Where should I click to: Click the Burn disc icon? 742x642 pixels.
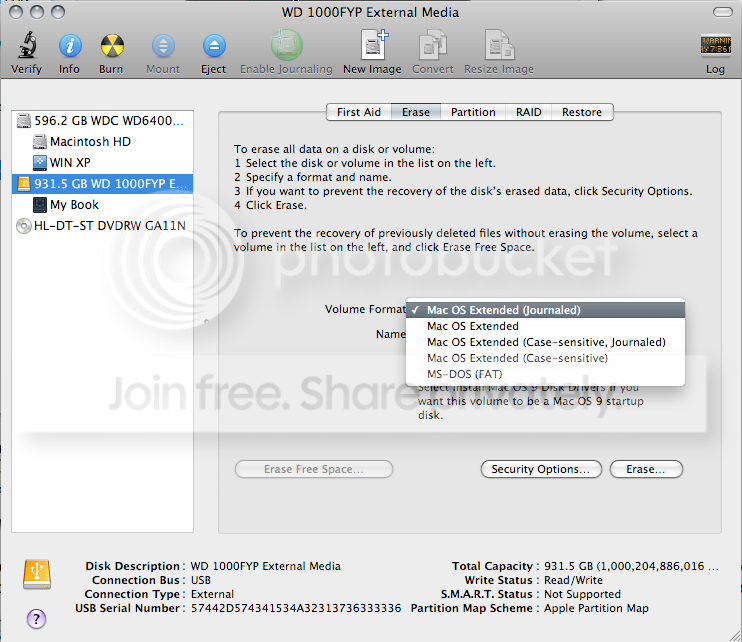(x=111, y=46)
